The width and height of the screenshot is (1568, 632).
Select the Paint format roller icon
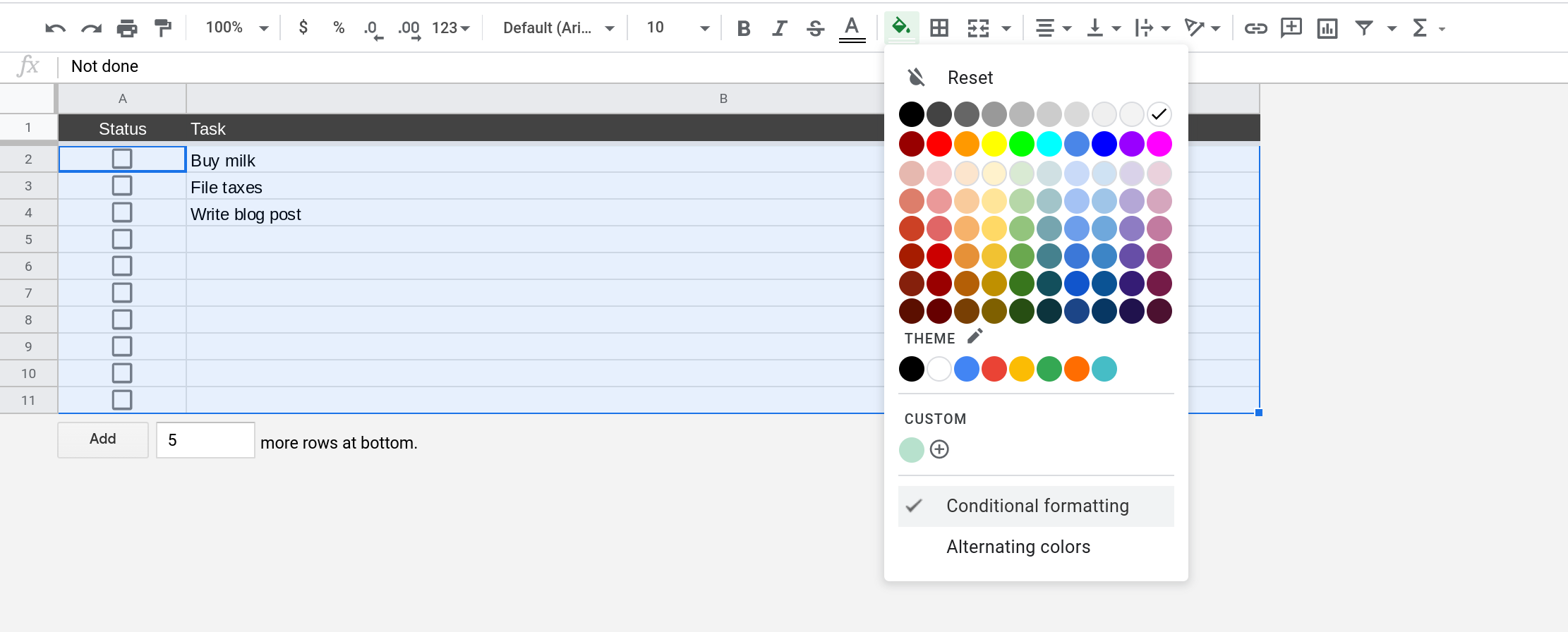point(163,28)
